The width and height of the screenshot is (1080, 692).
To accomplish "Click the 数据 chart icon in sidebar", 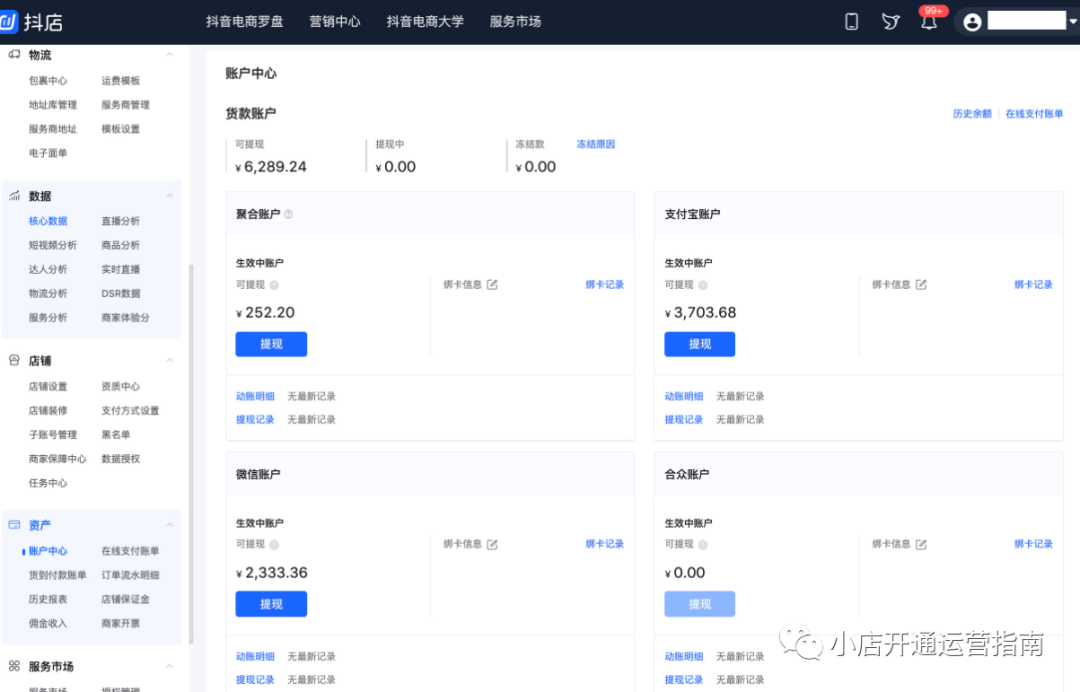I will [14, 196].
